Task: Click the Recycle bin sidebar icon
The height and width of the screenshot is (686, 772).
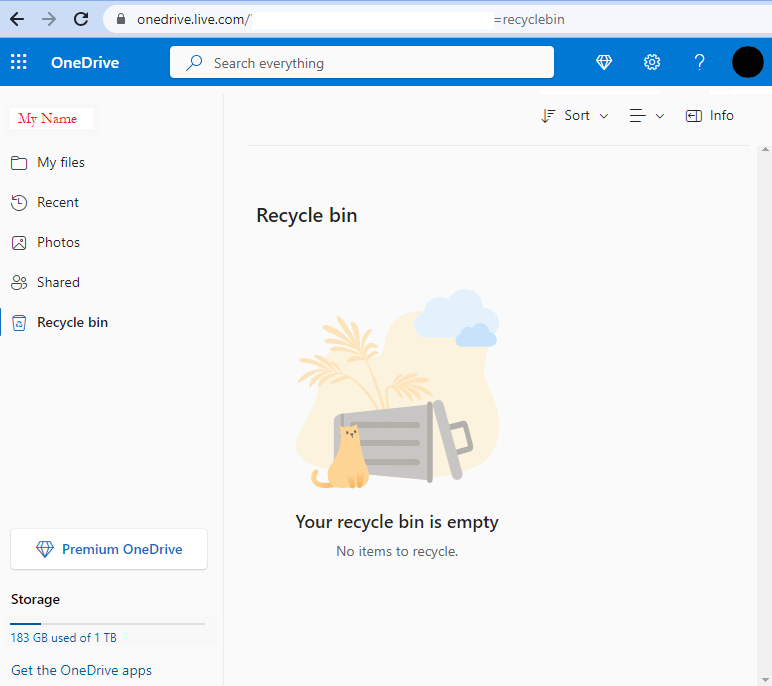Action: [x=19, y=323]
